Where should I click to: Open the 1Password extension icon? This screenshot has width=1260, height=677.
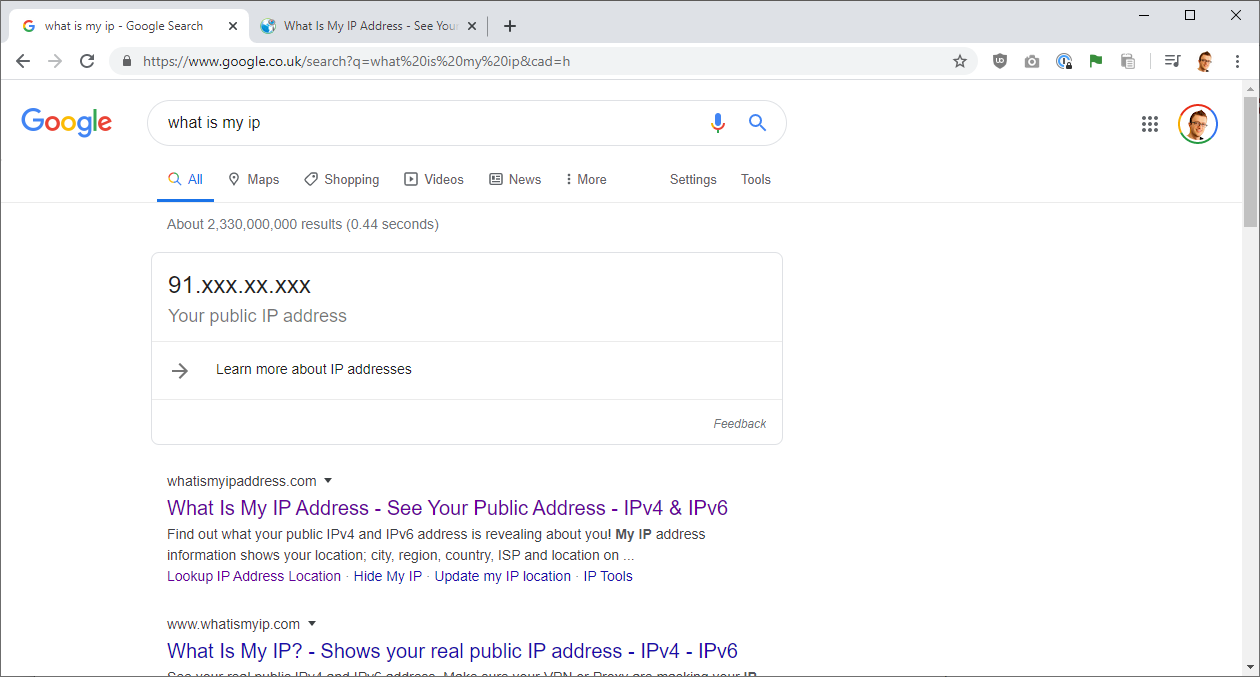(x=1064, y=61)
